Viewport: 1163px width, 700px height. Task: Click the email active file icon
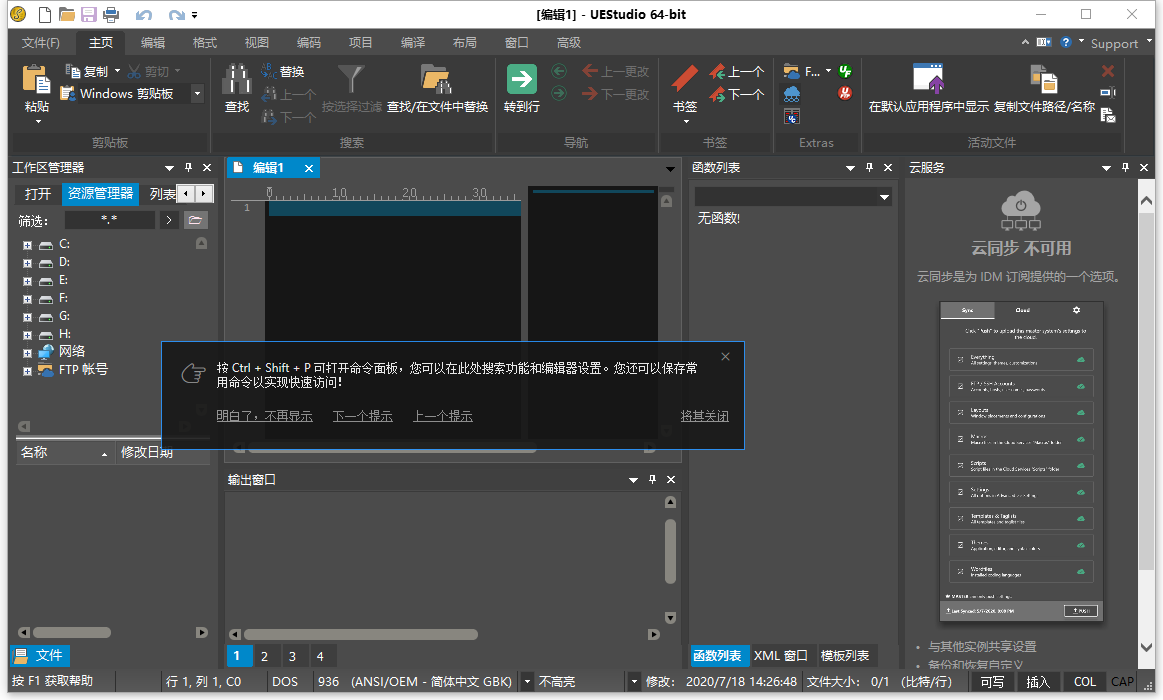[x=1108, y=115]
